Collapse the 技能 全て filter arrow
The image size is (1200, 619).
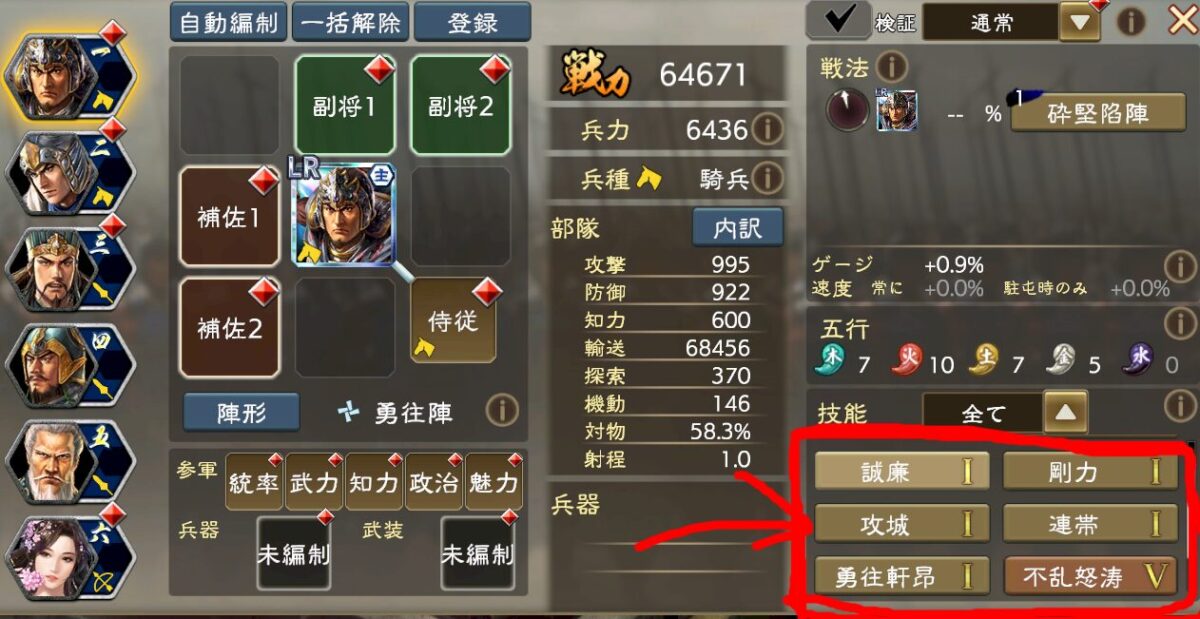pyautogui.click(x=1065, y=412)
